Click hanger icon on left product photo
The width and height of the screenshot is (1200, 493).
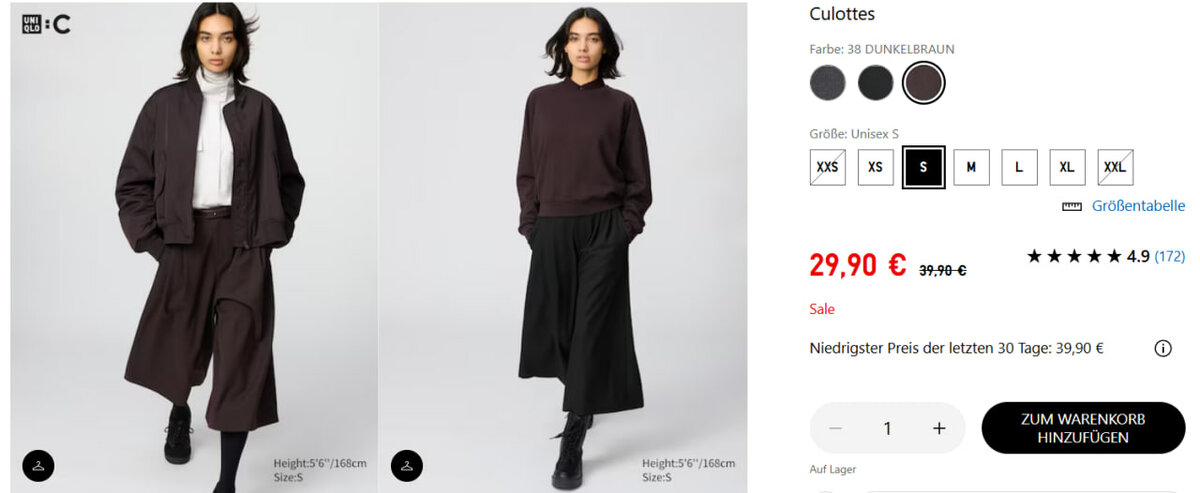(x=38, y=465)
